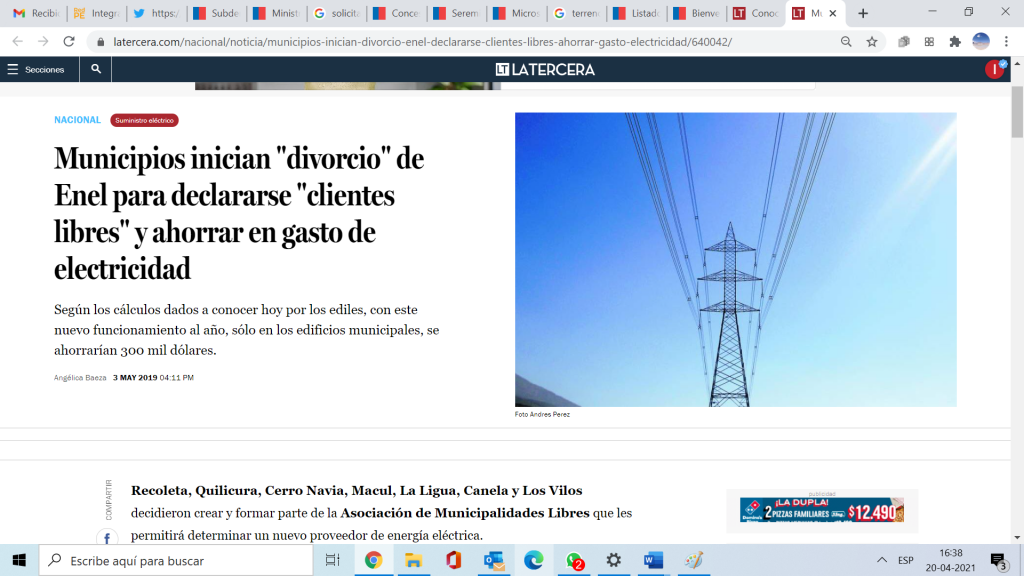
Task: Click the Windows taskbar search box
Action: [x=176, y=560]
